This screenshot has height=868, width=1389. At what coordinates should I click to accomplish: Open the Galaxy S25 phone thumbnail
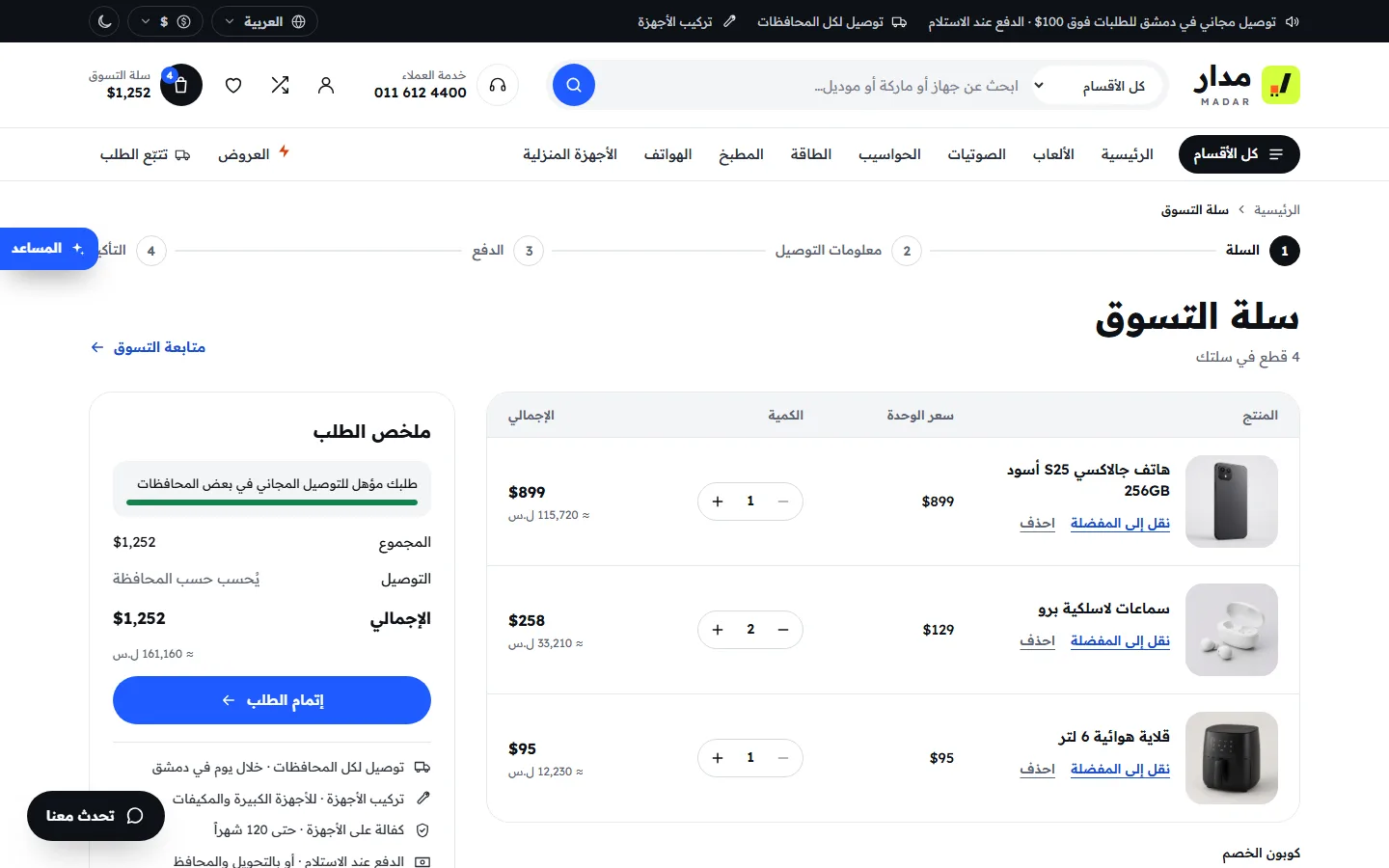coord(1232,502)
